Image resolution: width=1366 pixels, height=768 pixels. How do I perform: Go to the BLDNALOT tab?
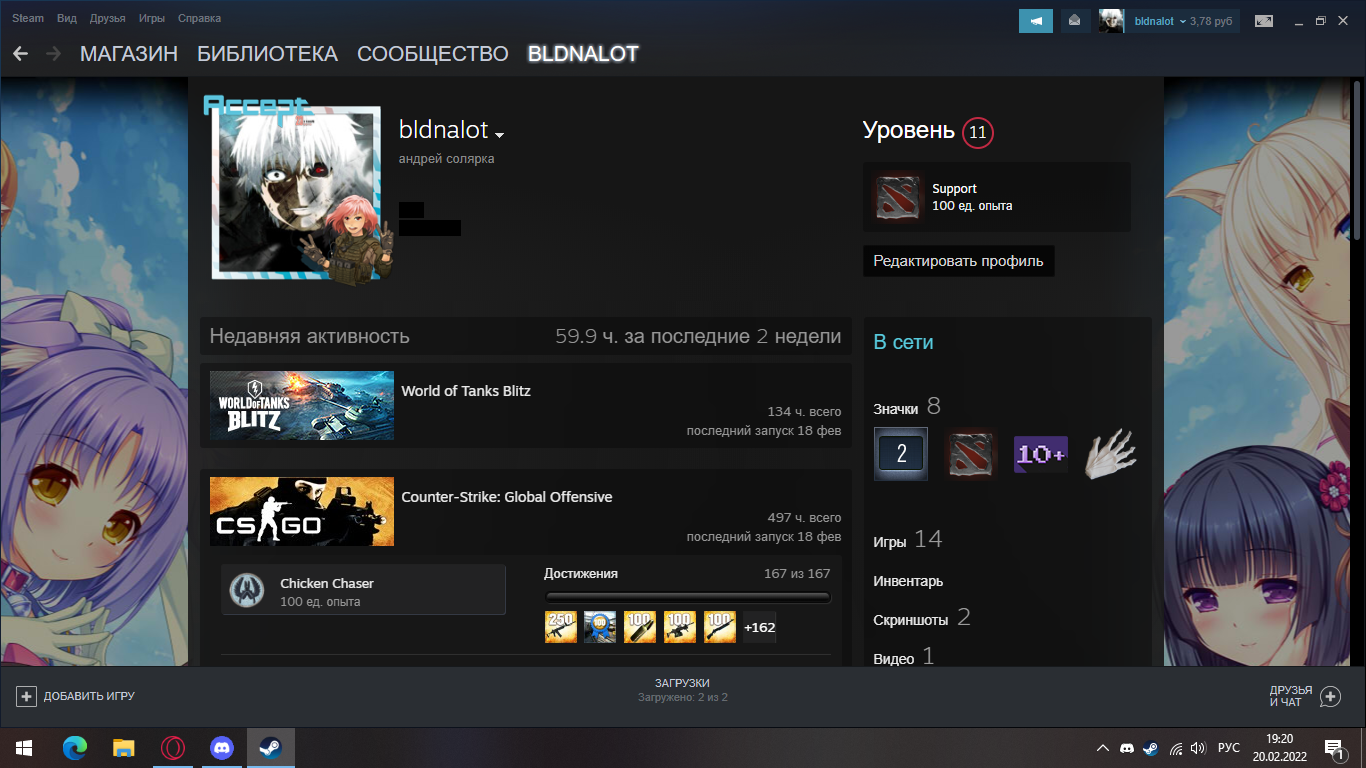click(x=583, y=54)
